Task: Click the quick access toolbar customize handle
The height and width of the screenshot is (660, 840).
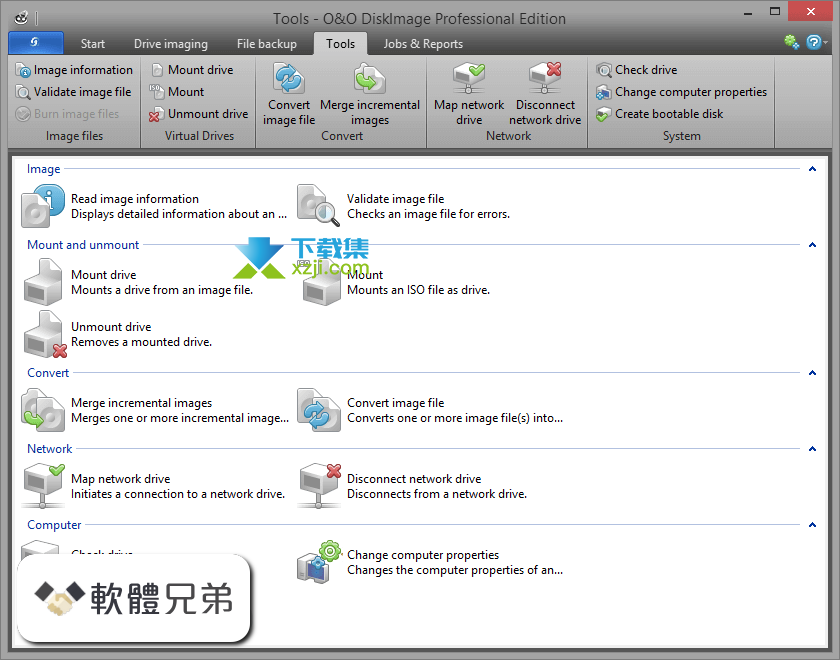Action: pyautogui.click(x=36, y=19)
